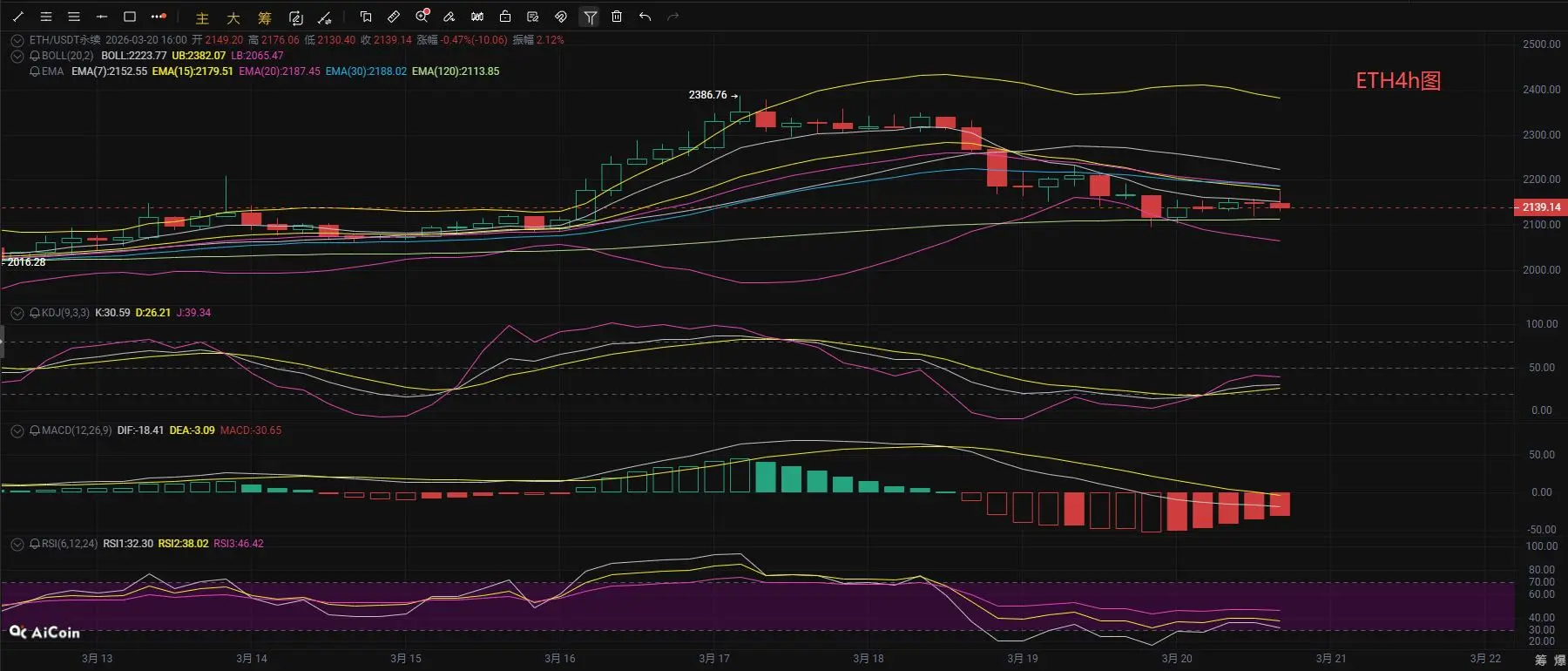Click the MACD alert bell icon
1568x671 pixels.
[35, 430]
